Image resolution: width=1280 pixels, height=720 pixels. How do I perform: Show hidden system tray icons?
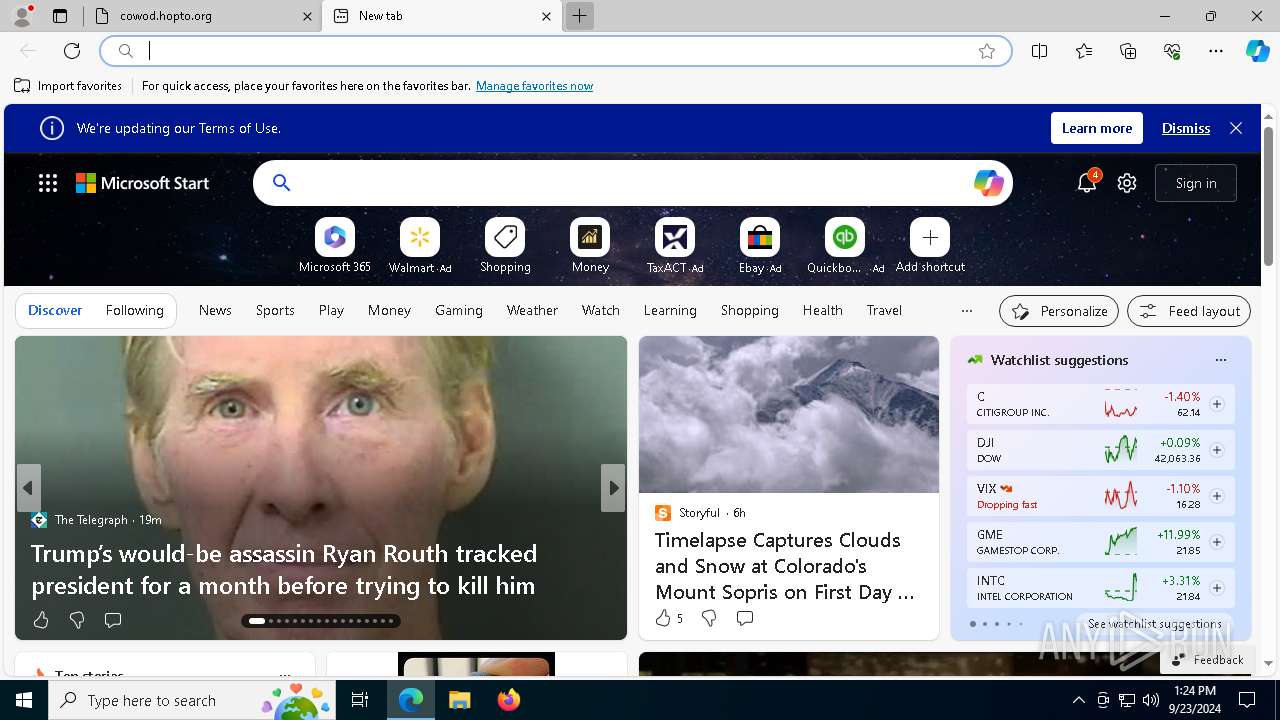[x=1078, y=700]
